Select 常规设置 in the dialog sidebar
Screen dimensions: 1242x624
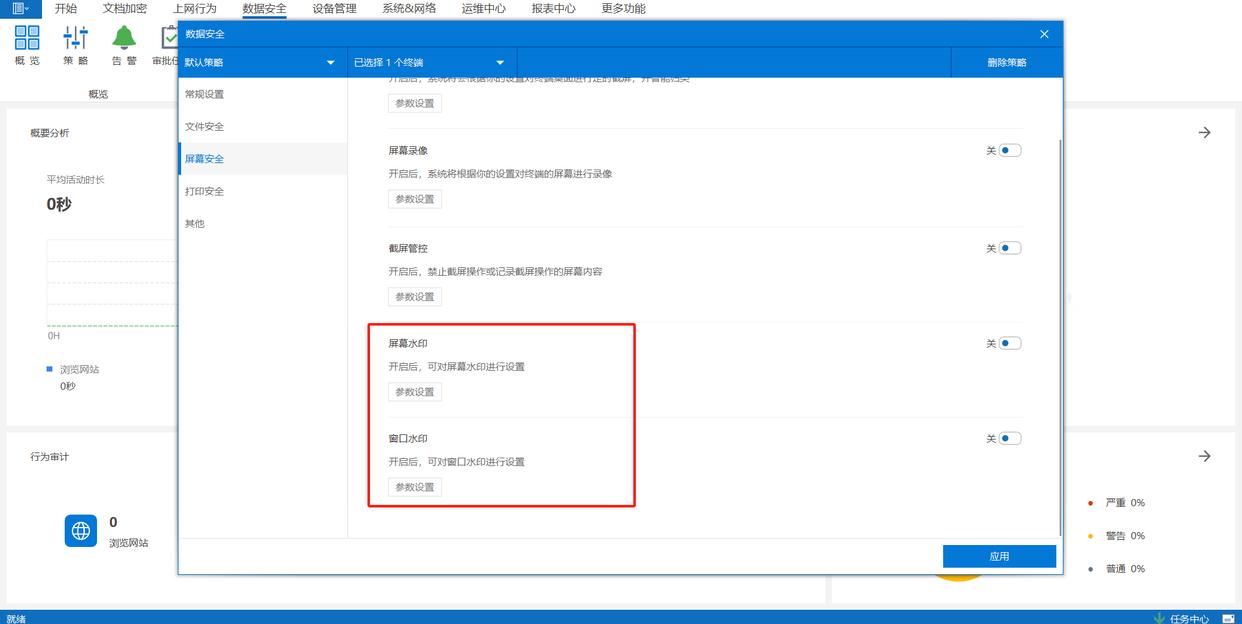(263, 94)
